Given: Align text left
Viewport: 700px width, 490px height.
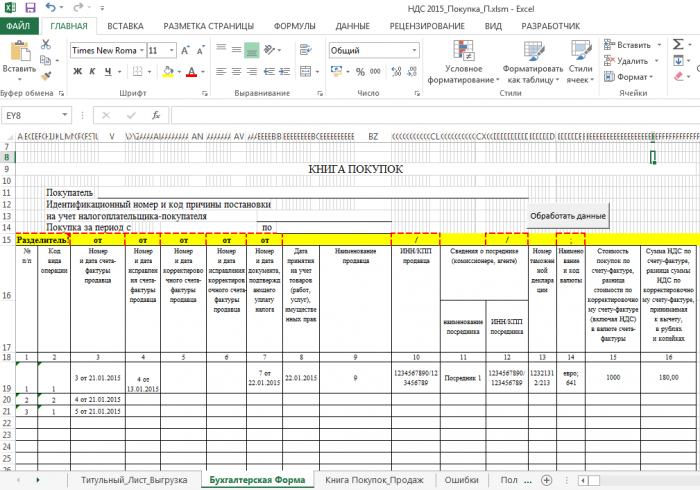Looking at the screenshot, I should pos(221,71).
